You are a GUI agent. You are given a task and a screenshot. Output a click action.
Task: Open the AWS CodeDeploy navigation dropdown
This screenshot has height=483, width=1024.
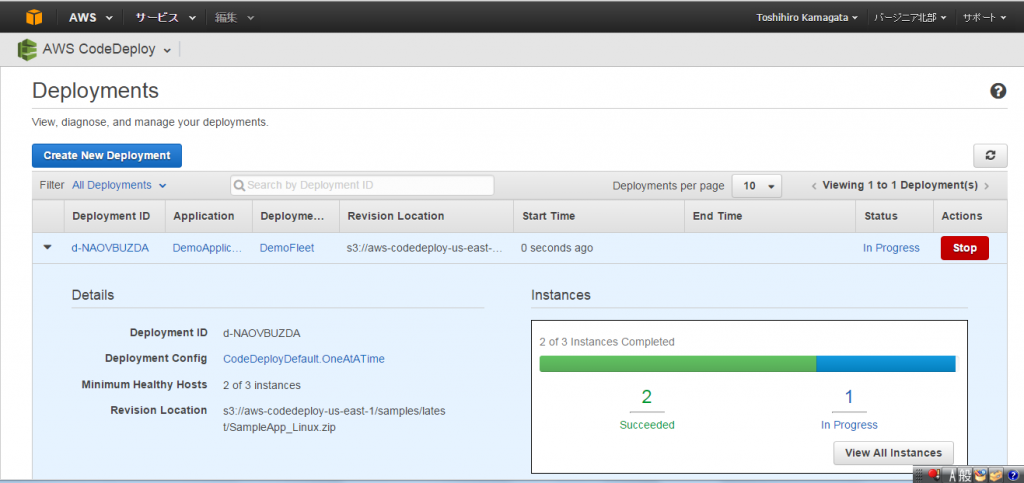click(x=106, y=50)
